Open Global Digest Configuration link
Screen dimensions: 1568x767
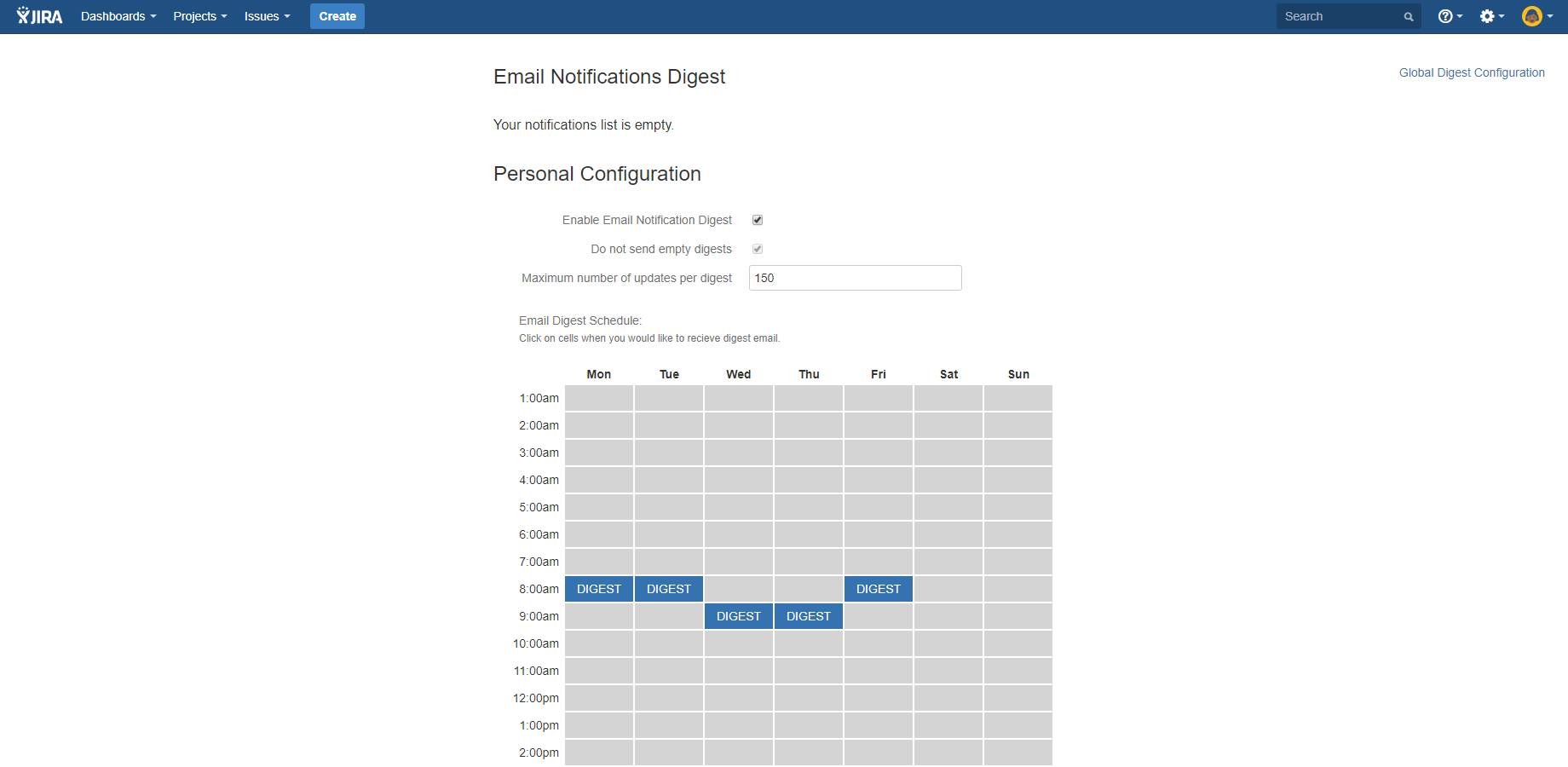(1472, 72)
